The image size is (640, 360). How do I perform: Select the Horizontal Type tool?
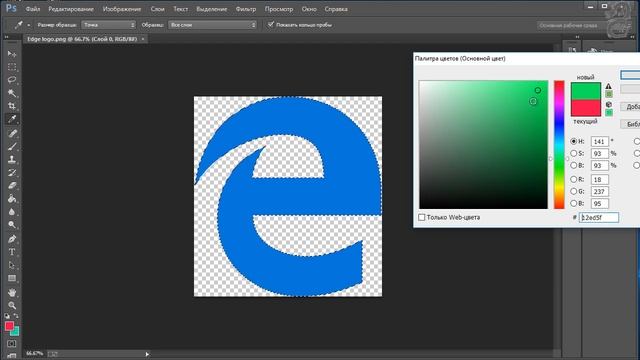[x=12, y=252]
